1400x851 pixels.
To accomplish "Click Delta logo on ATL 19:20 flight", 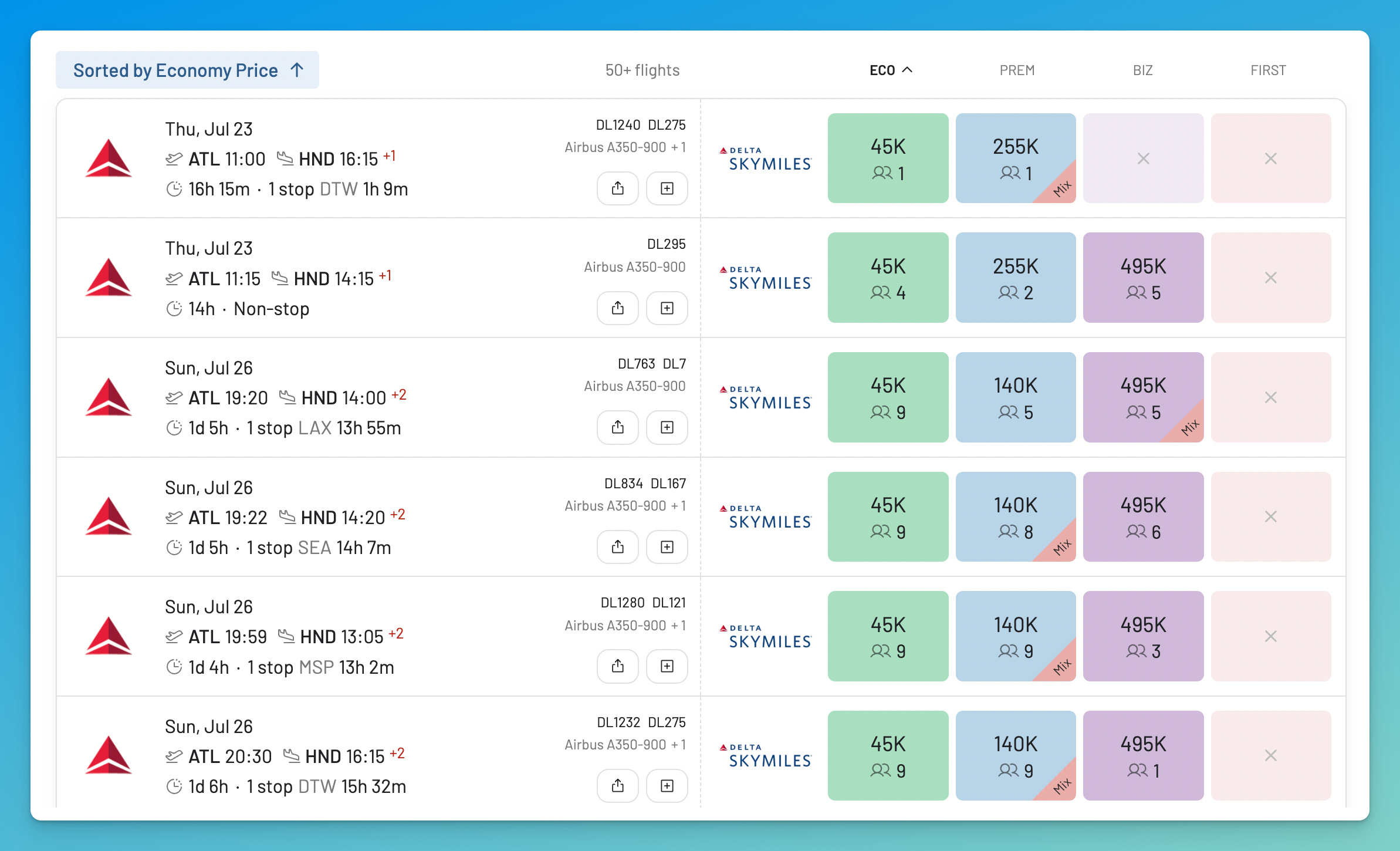I will [x=109, y=397].
